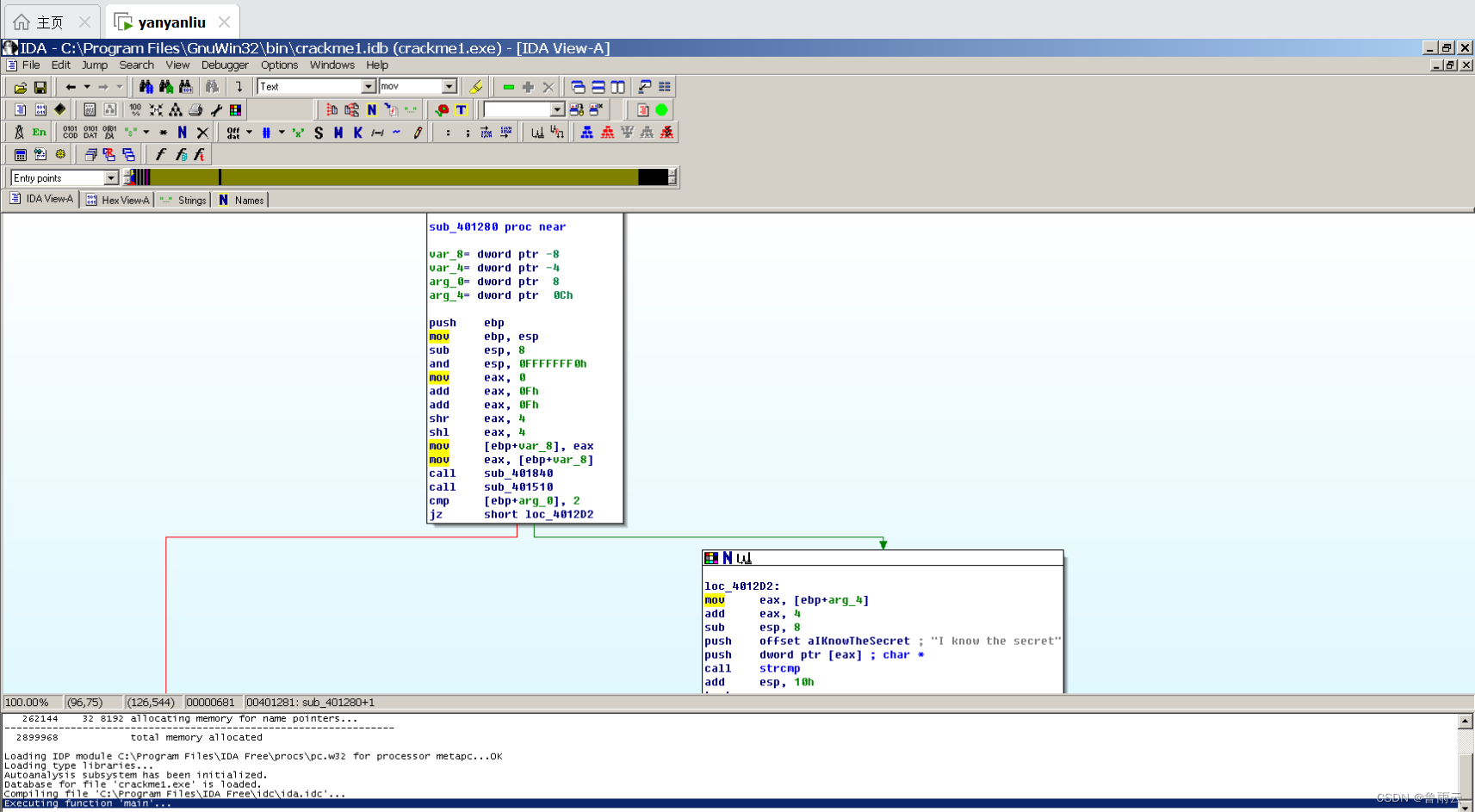The image size is (1475, 812).
Task: Open the mov search string dropdown
Action: point(449,86)
